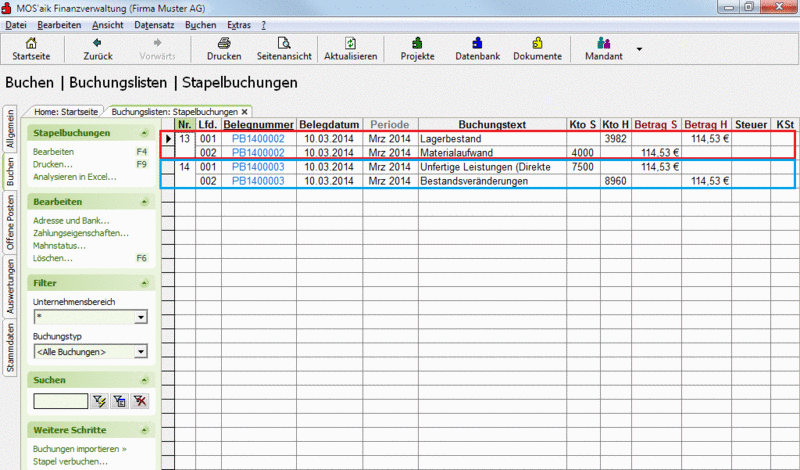Select the Materialaufwand booking text cell
The height and width of the screenshot is (470, 800).
click(x=492, y=153)
